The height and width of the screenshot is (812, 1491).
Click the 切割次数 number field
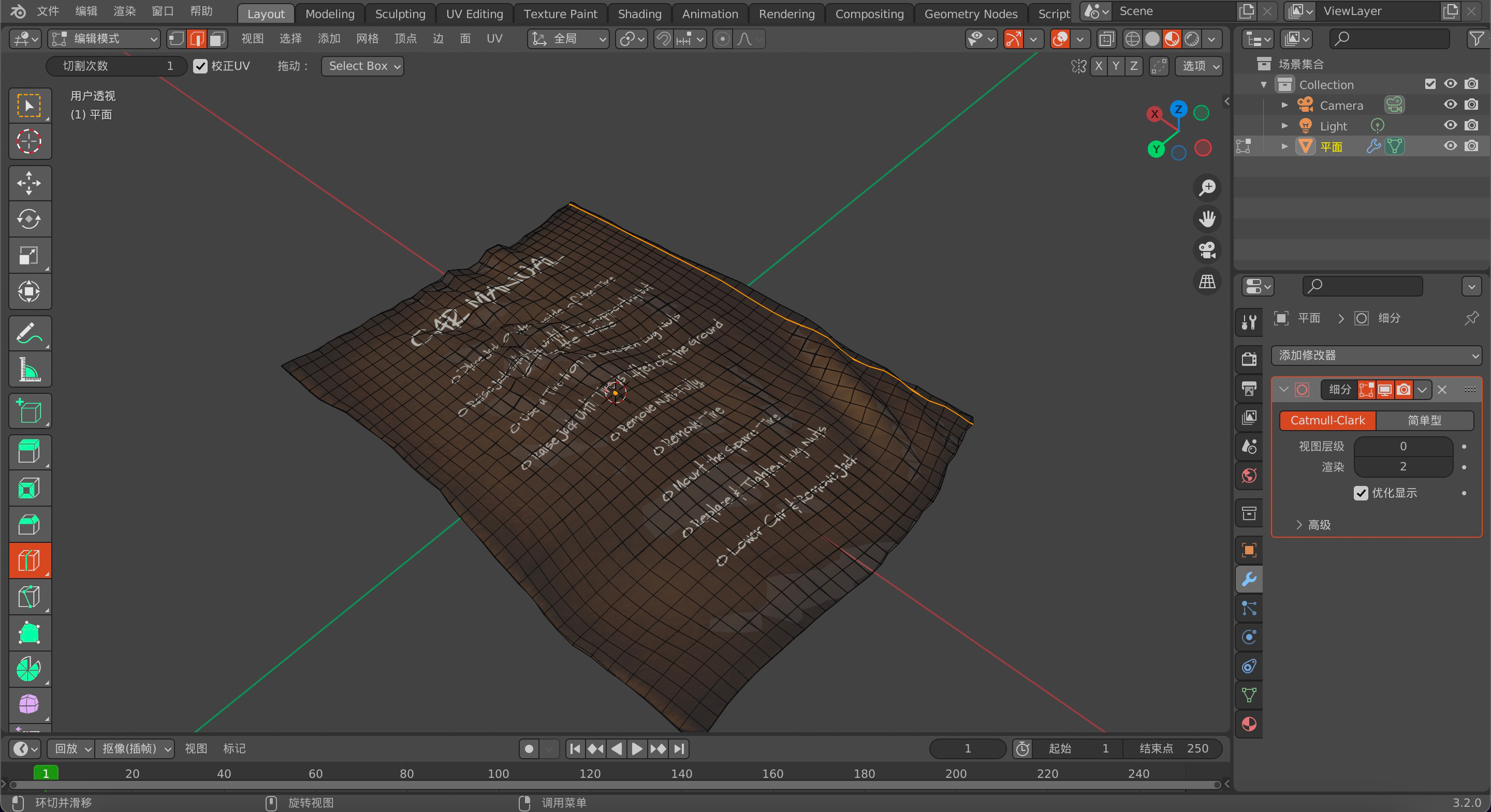(x=116, y=66)
